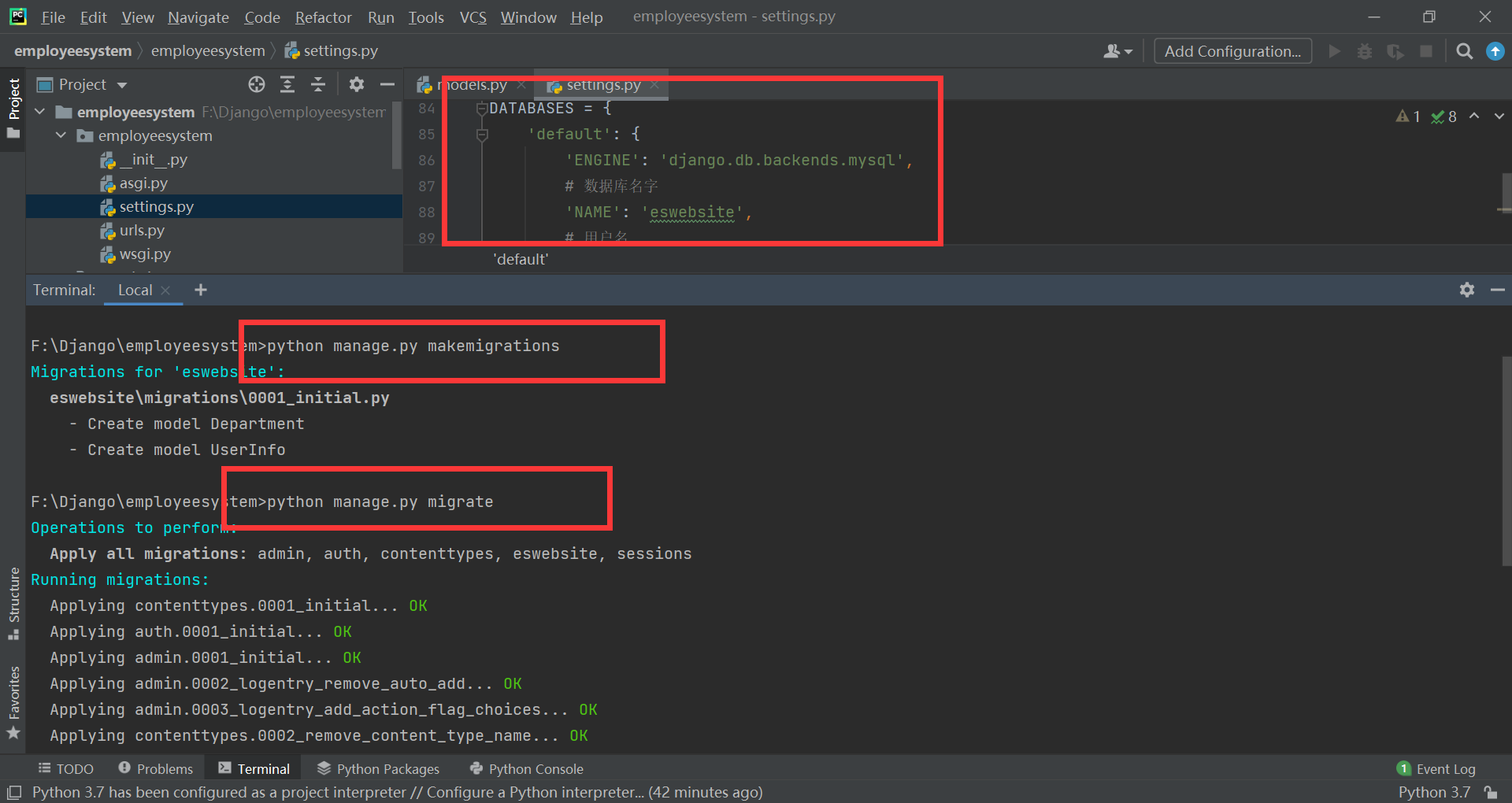Click Select Opened File target icon

[257, 84]
